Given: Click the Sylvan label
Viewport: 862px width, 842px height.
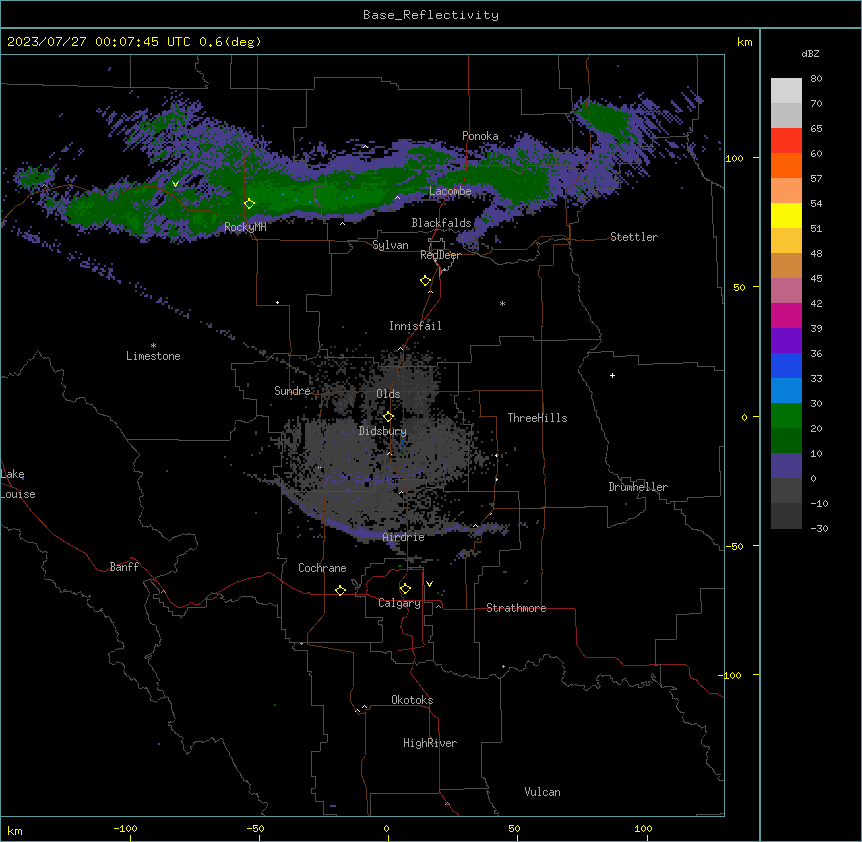Looking at the screenshot, I should click(390, 245).
